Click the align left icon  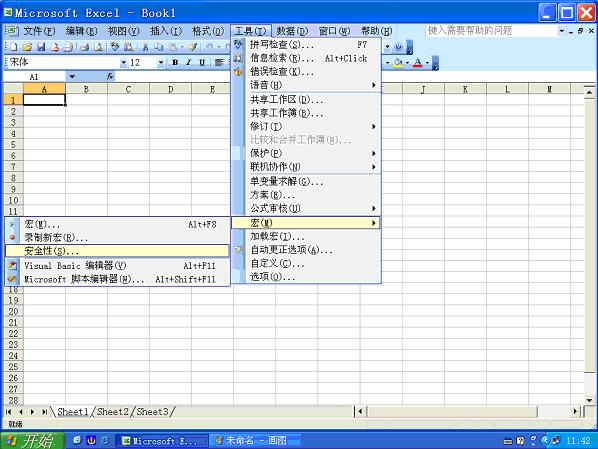219,63
